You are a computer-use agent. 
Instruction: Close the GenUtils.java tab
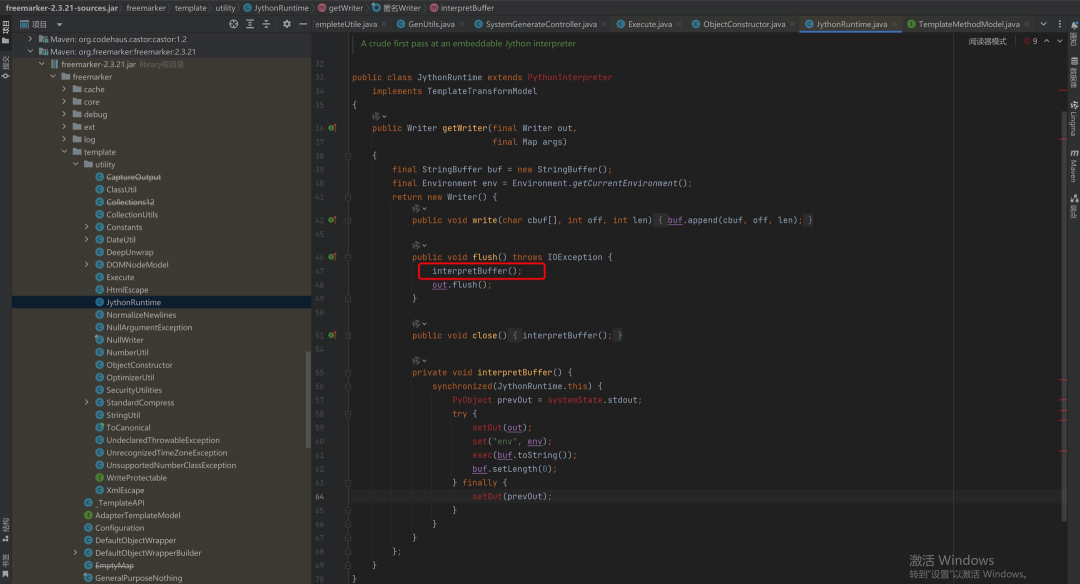pos(461,24)
